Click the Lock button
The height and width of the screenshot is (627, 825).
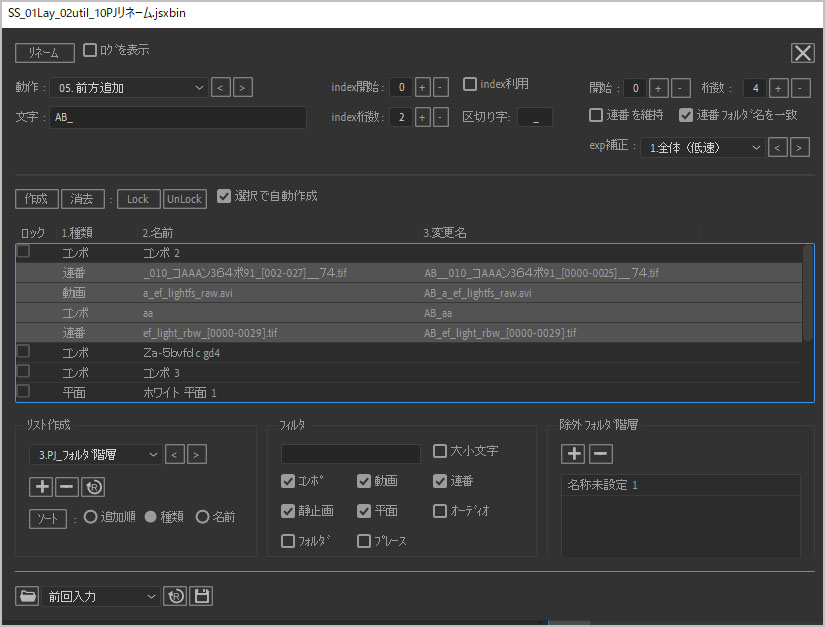point(138,199)
